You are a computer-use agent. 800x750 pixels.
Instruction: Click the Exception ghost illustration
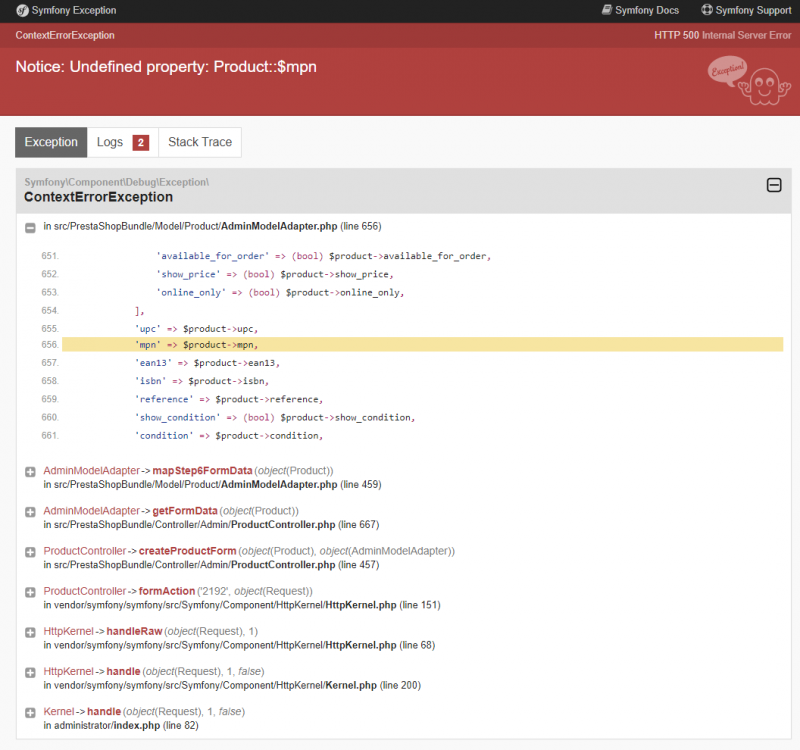pyautogui.click(x=749, y=81)
